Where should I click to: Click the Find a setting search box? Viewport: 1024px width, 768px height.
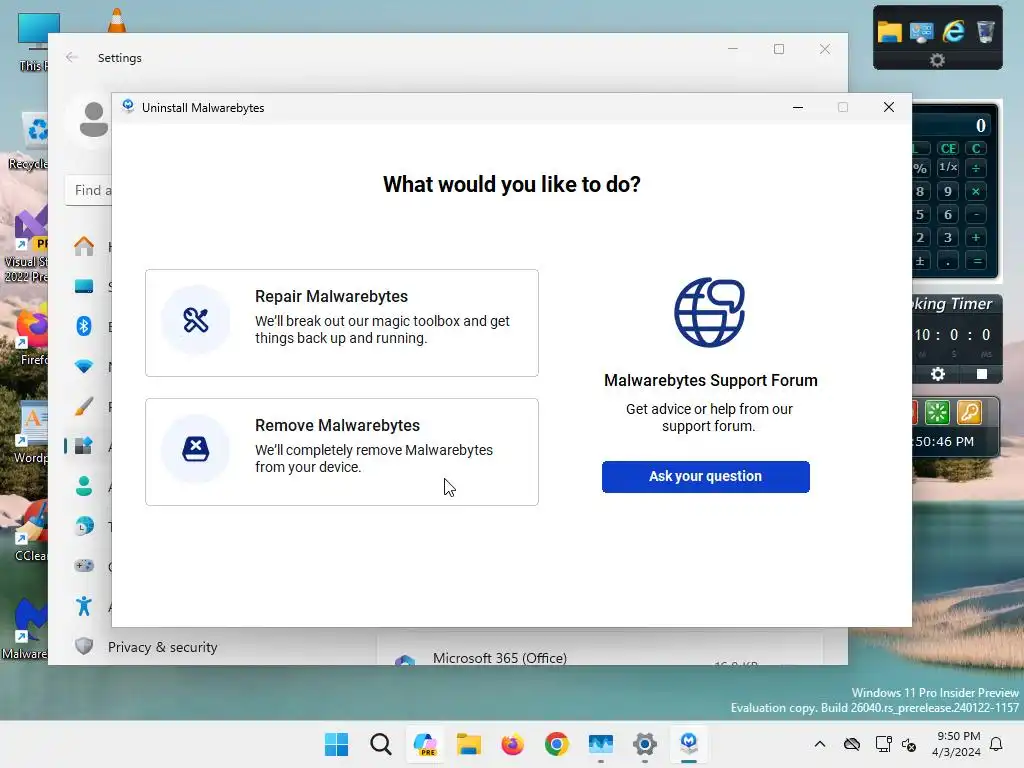click(x=89, y=191)
